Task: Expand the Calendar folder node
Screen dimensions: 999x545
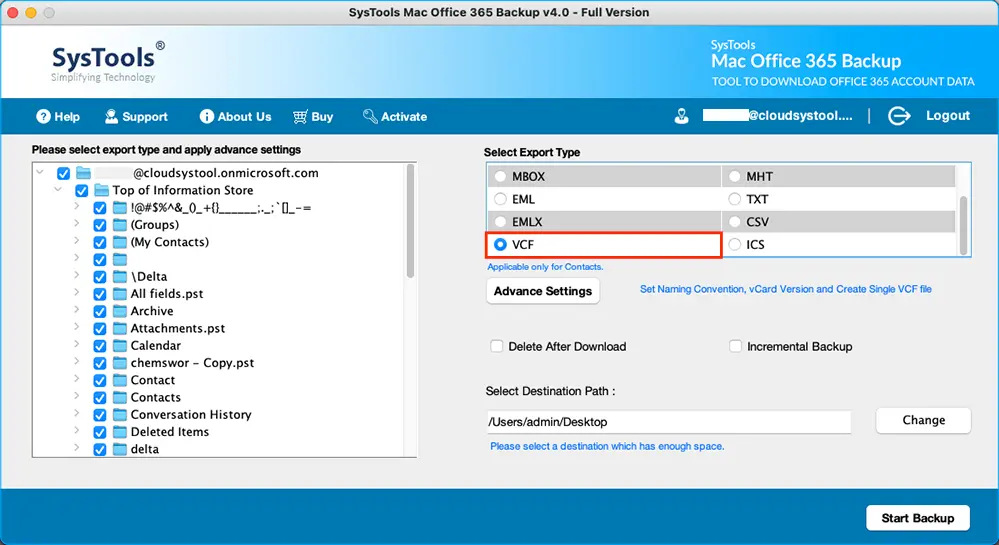Action: tap(76, 344)
